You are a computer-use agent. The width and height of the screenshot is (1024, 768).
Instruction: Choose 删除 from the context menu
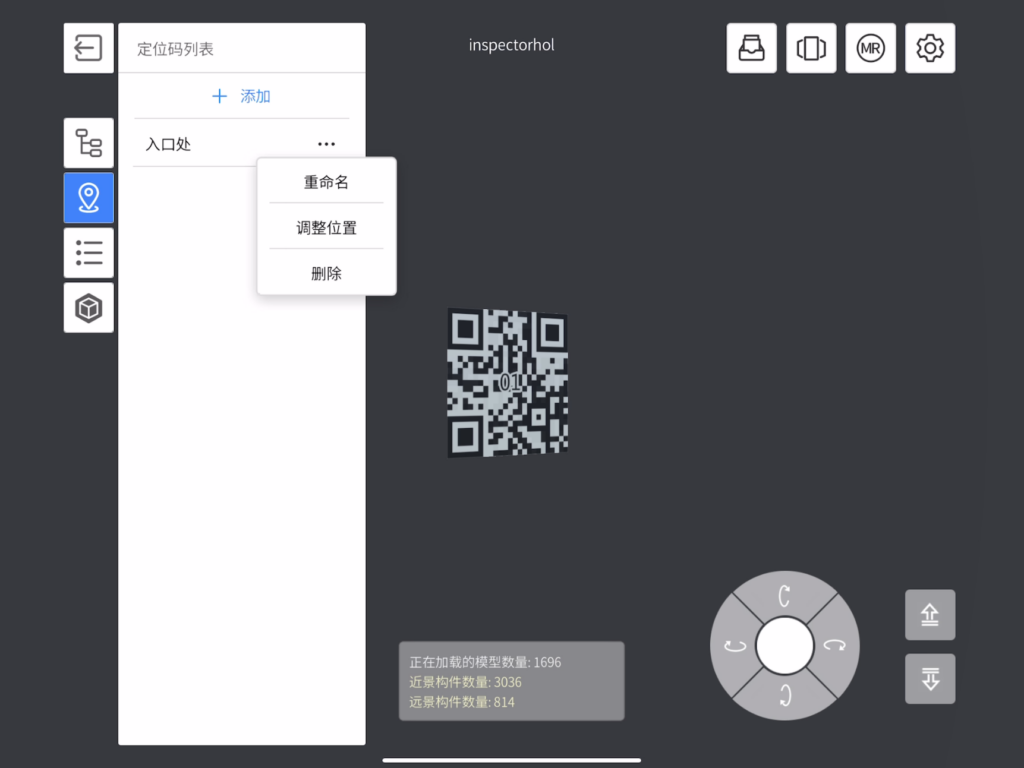(x=326, y=273)
